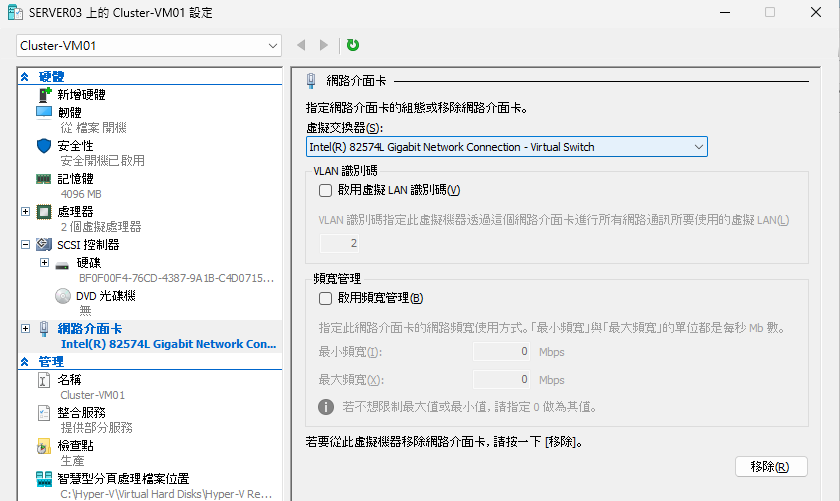Viewport: 840px width, 501px height.
Task: Expand the 處理器 processor tree node
Action: tap(26, 212)
